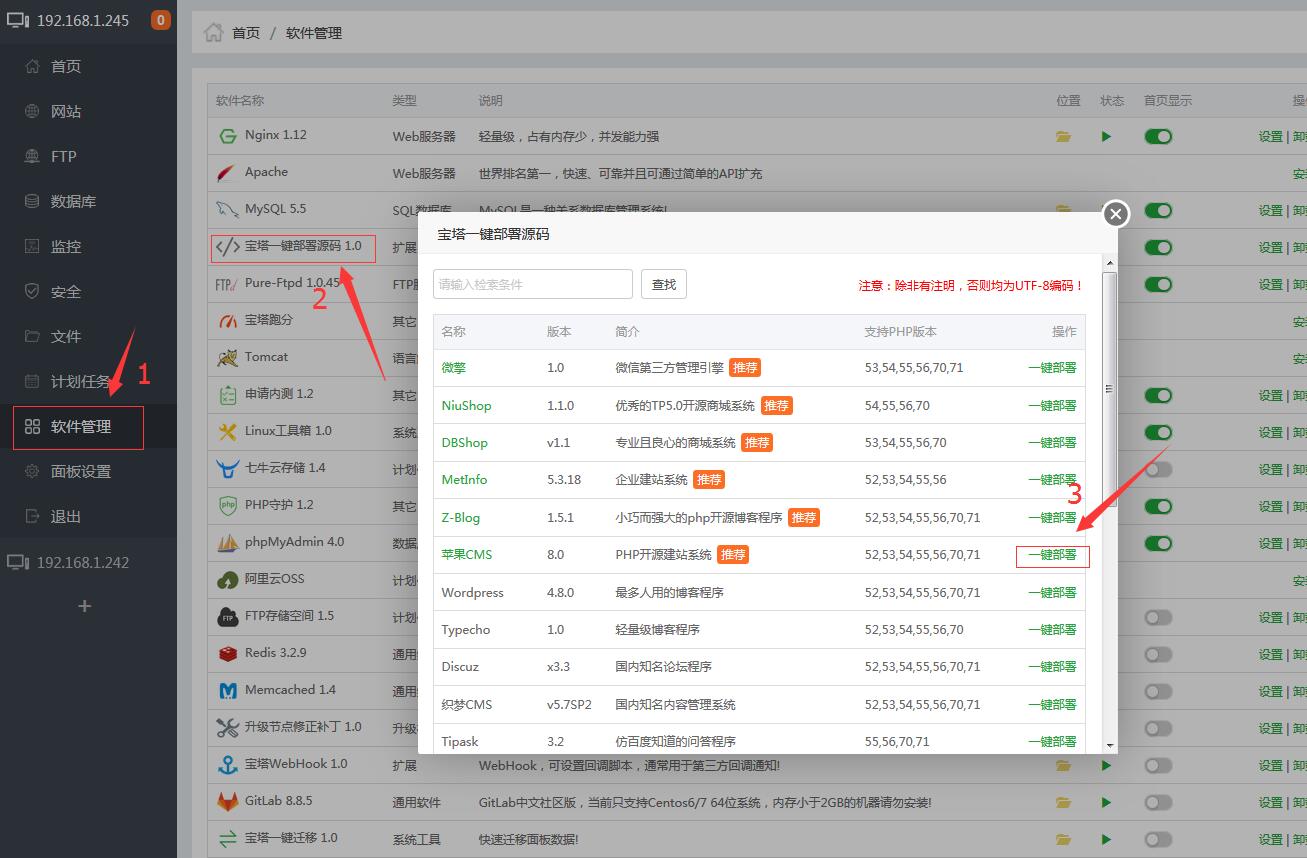This screenshot has width=1307, height=858.
Task: Enable Redis homepage display switch
Action: tap(1158, 655)
